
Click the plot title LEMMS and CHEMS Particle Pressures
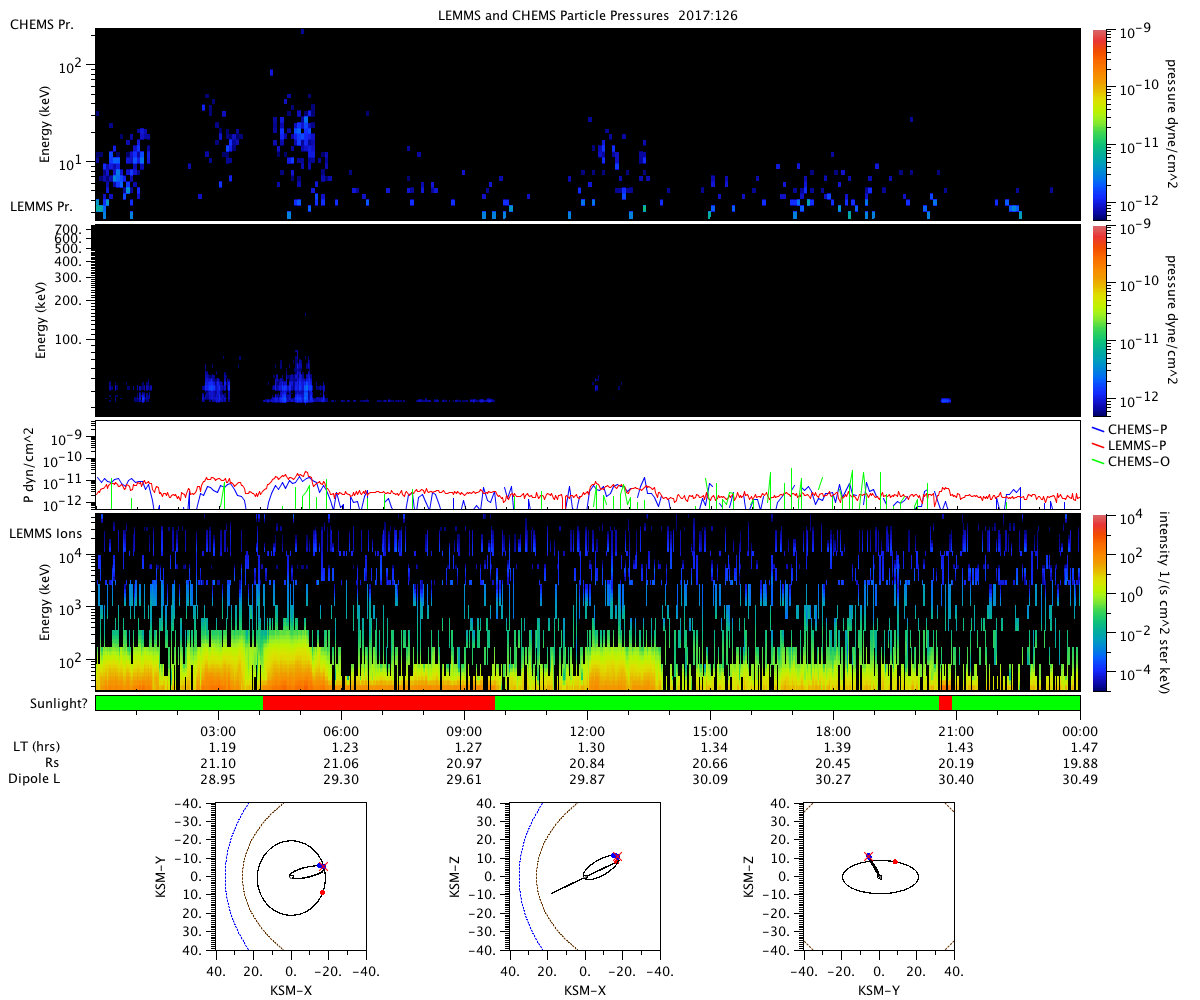(x=588, y=15)
